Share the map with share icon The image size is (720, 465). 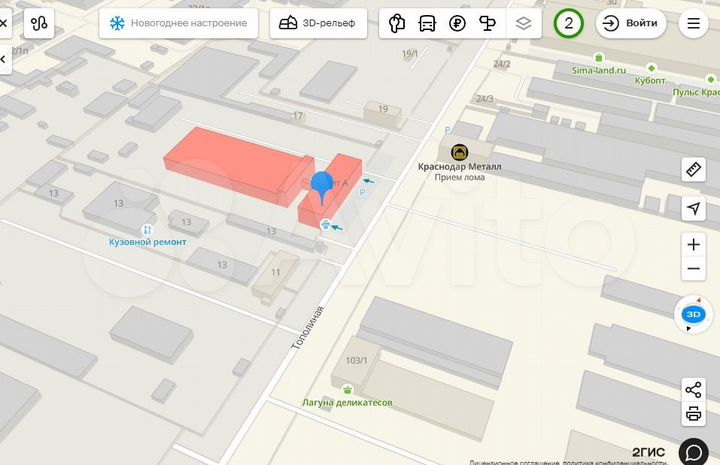coord(693,390)
